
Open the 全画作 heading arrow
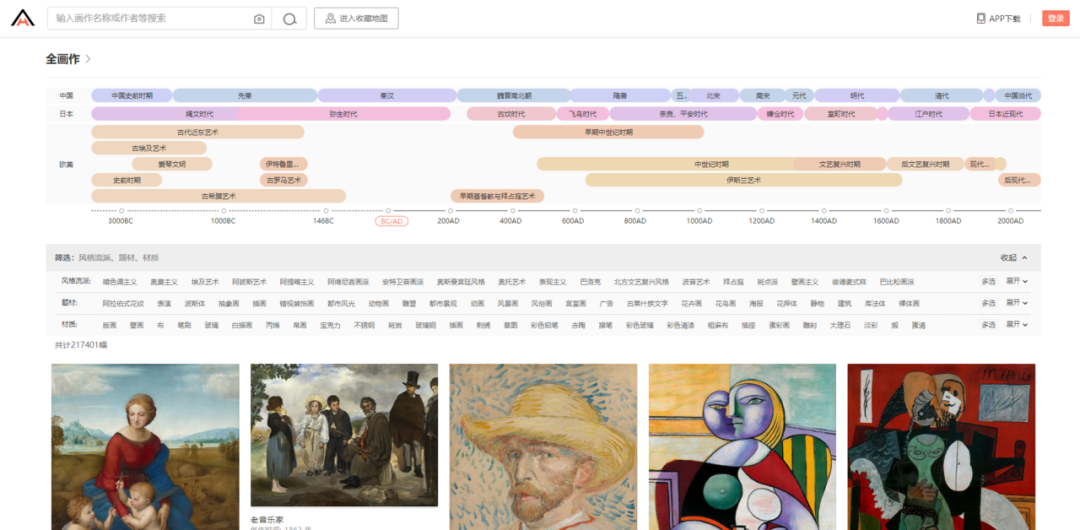(x=88, y=59)
